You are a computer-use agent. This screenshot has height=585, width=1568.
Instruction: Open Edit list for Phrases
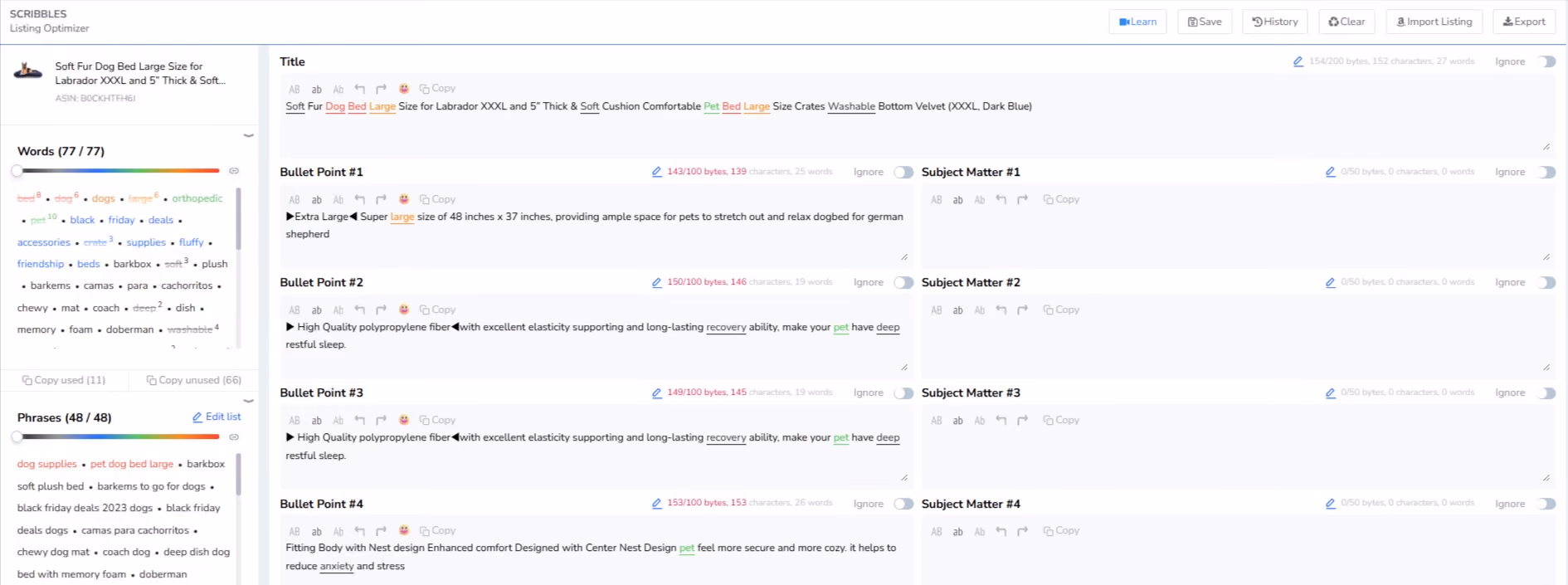(217, 417)
